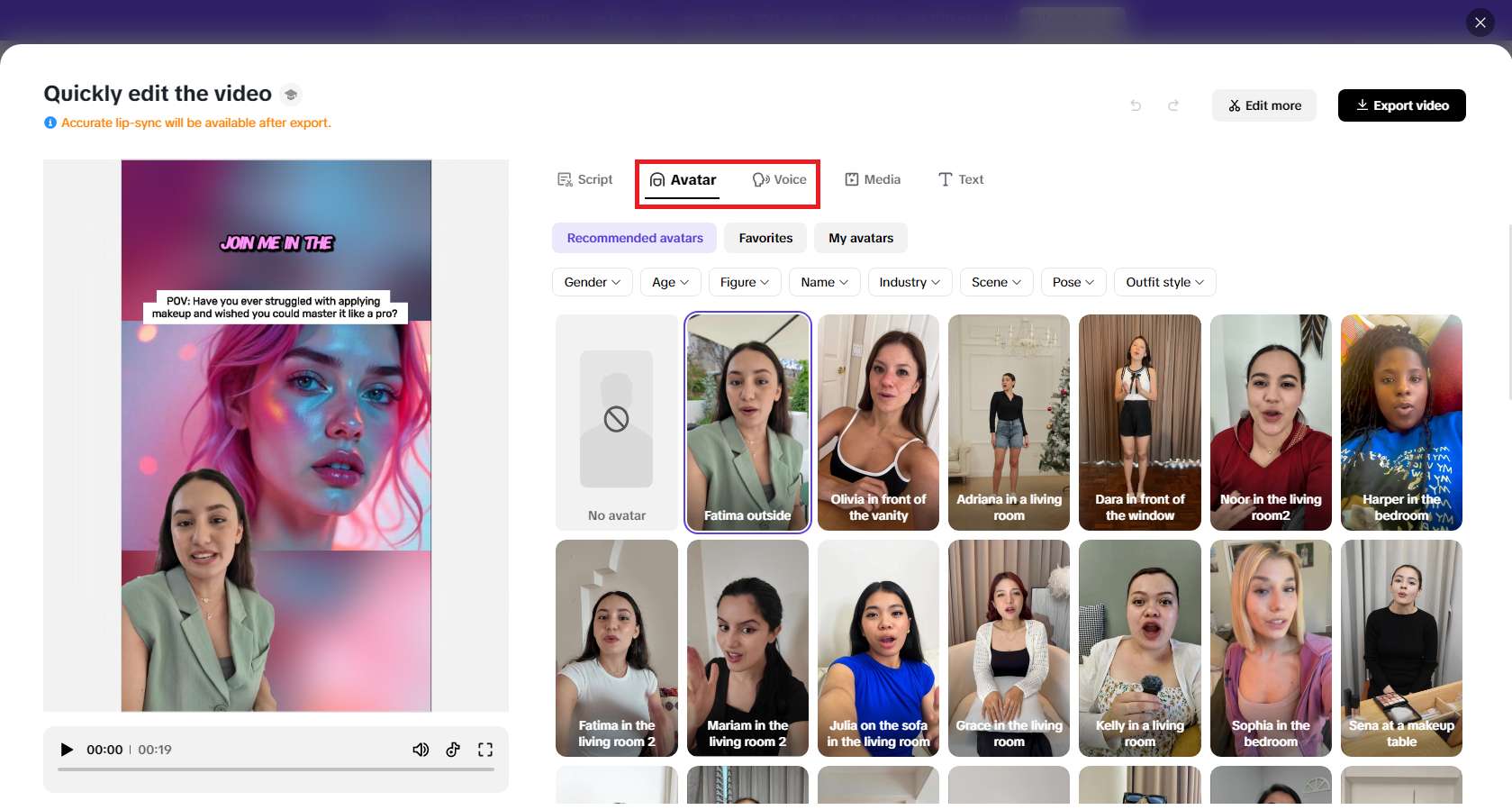Click the undo arrow icon

point(1136,105)
